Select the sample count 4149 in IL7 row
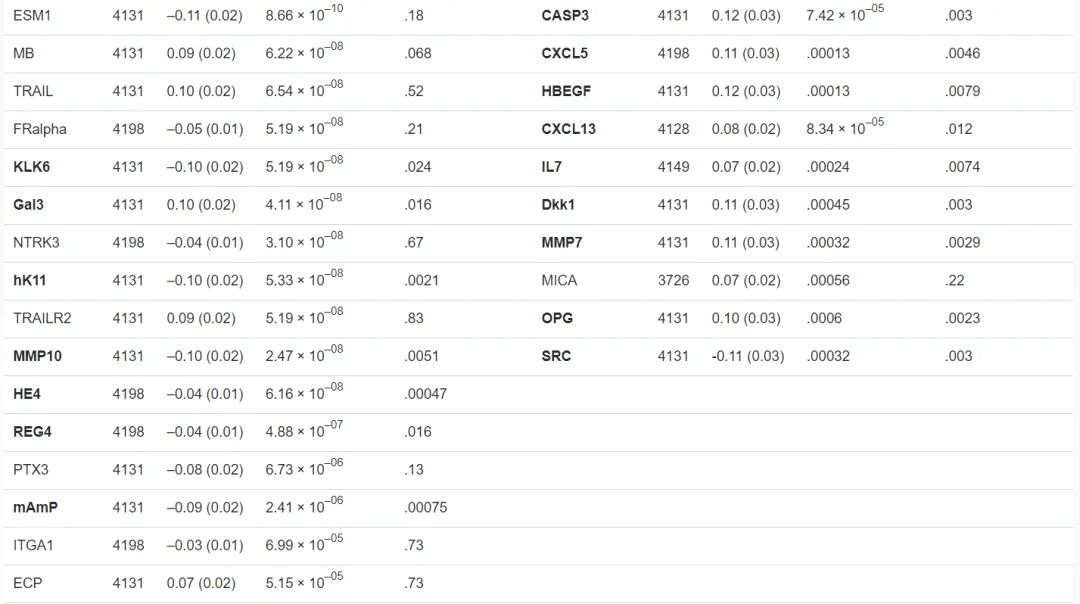This screenshot has width=1080, height=604. click(673, 167)
